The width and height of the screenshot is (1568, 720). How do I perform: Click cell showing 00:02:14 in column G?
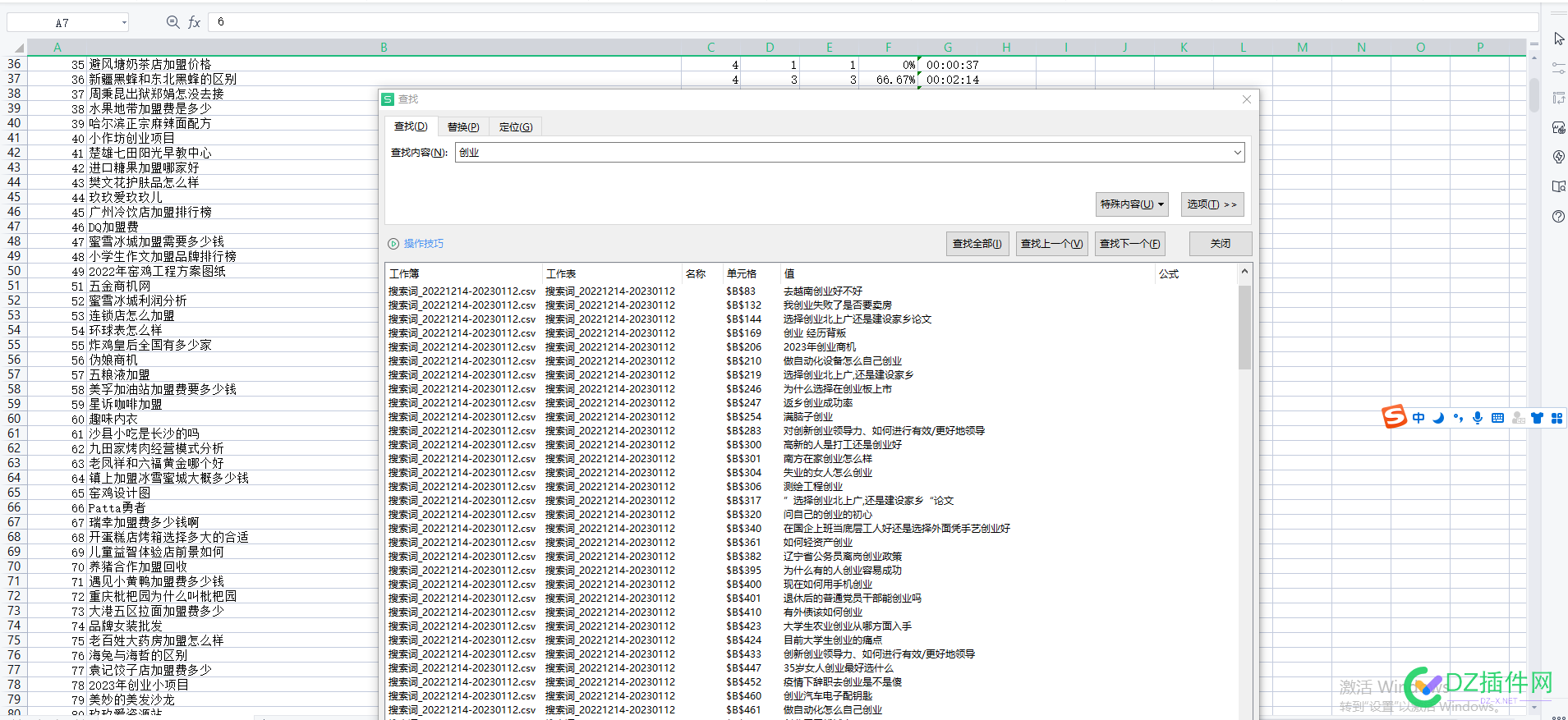tap(947, 80)
